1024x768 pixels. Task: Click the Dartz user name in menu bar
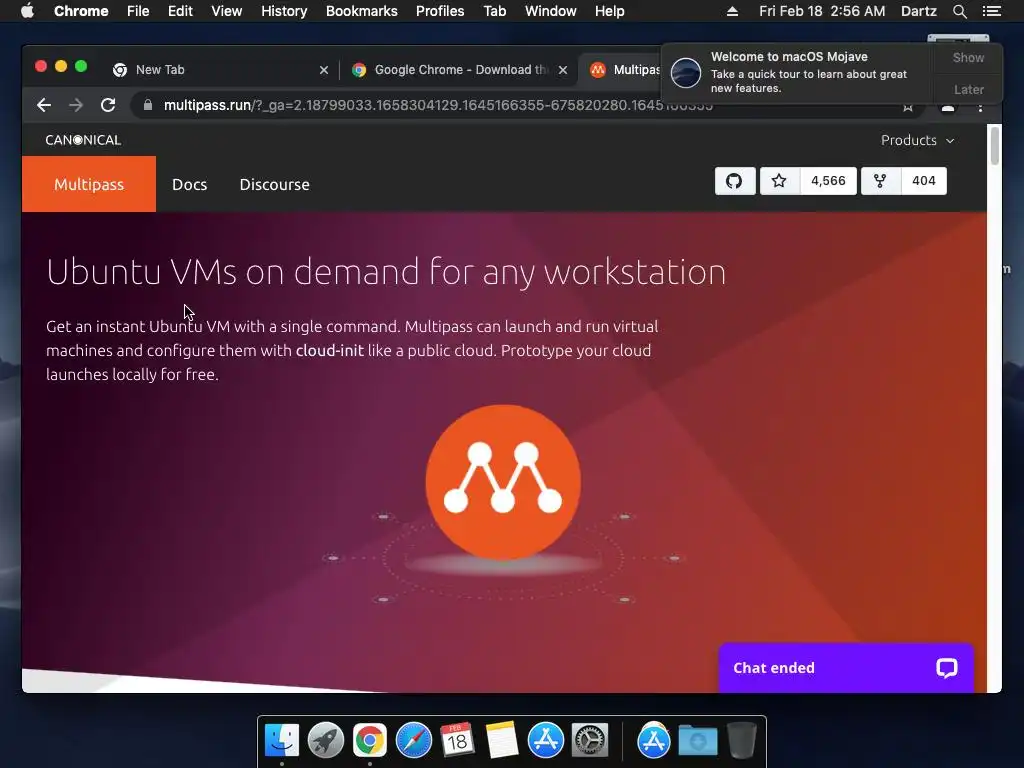(918, 11)
